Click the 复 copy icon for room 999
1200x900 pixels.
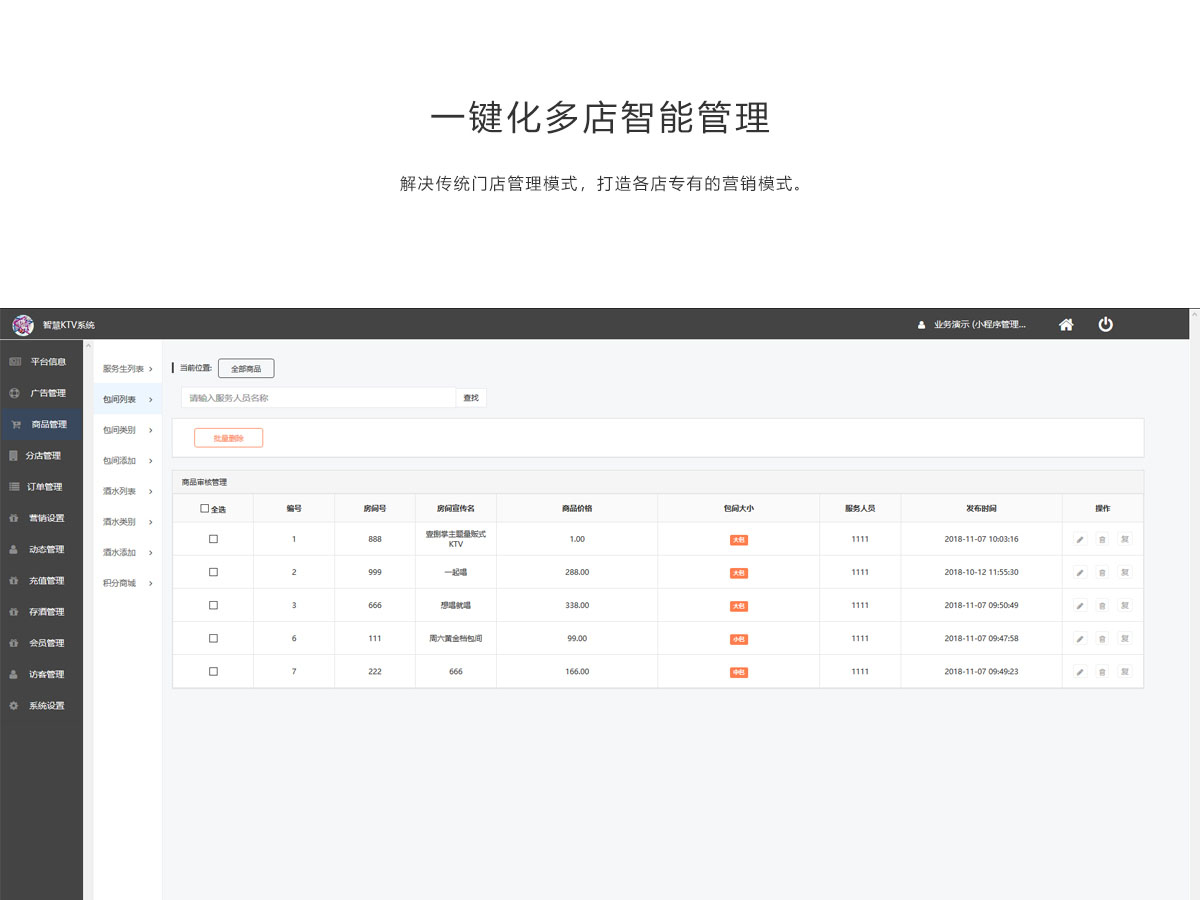(x=1125, y=572)
